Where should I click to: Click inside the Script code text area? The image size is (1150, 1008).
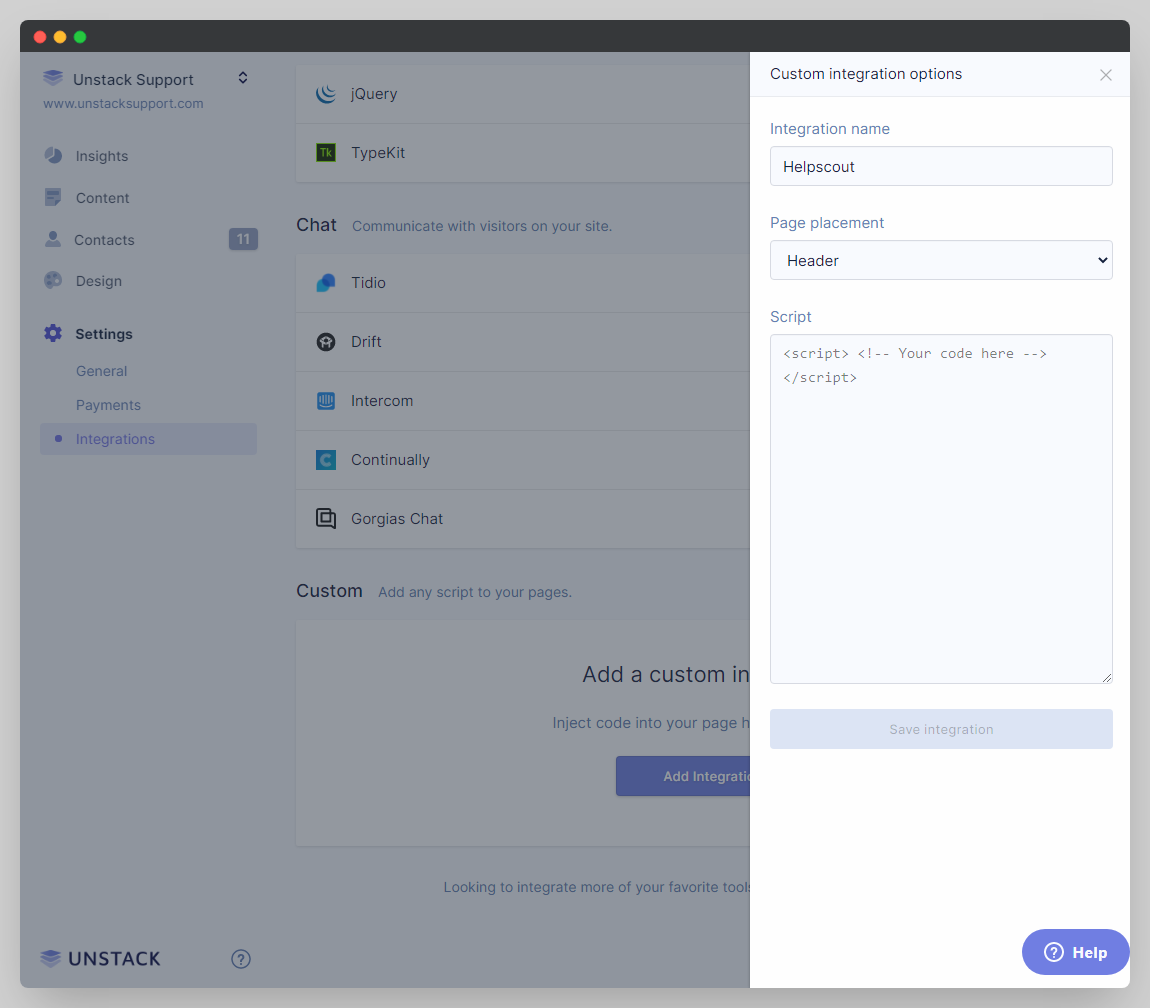coord(941,509)
